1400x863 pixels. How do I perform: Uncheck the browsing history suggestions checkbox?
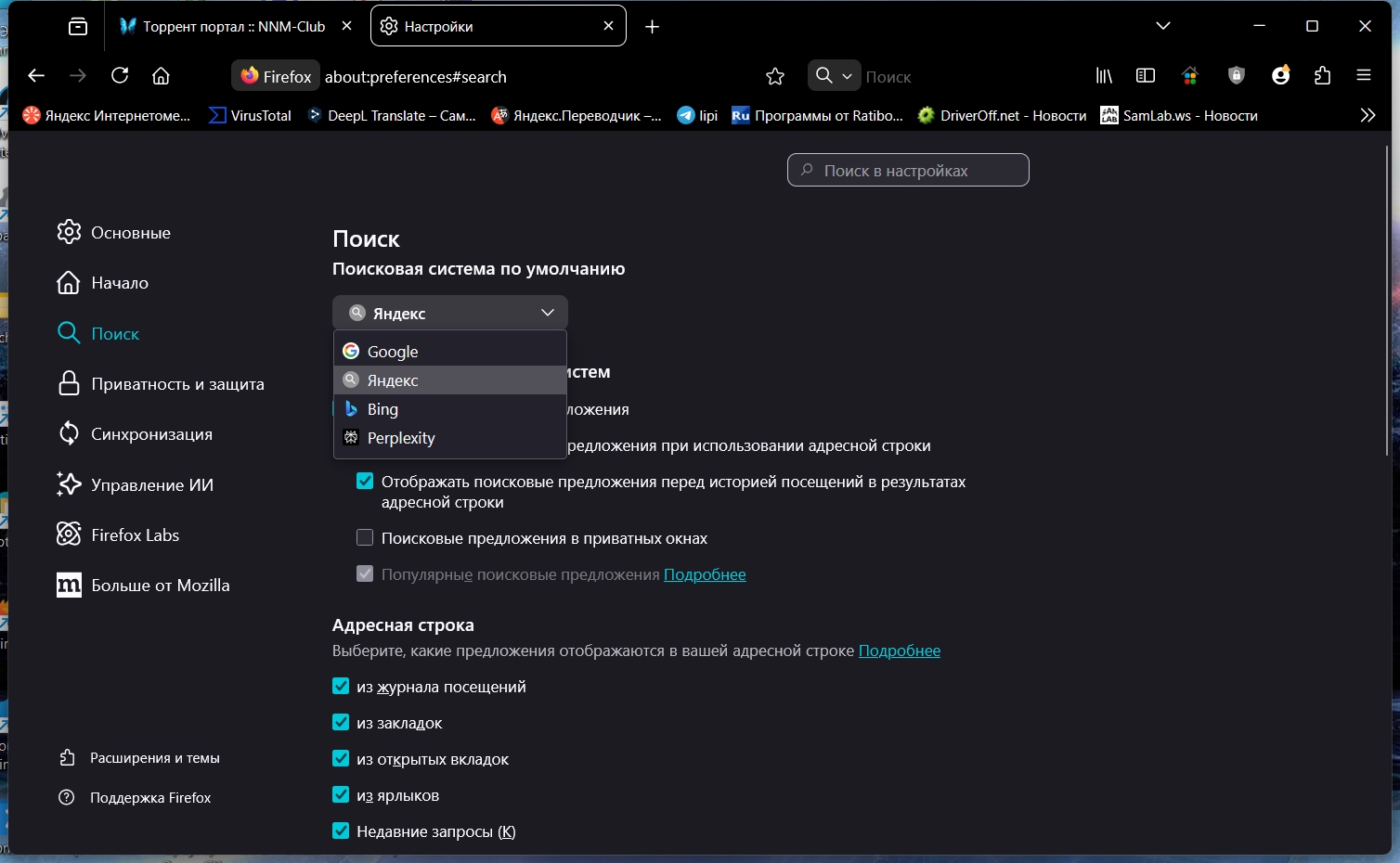[341, 687]
